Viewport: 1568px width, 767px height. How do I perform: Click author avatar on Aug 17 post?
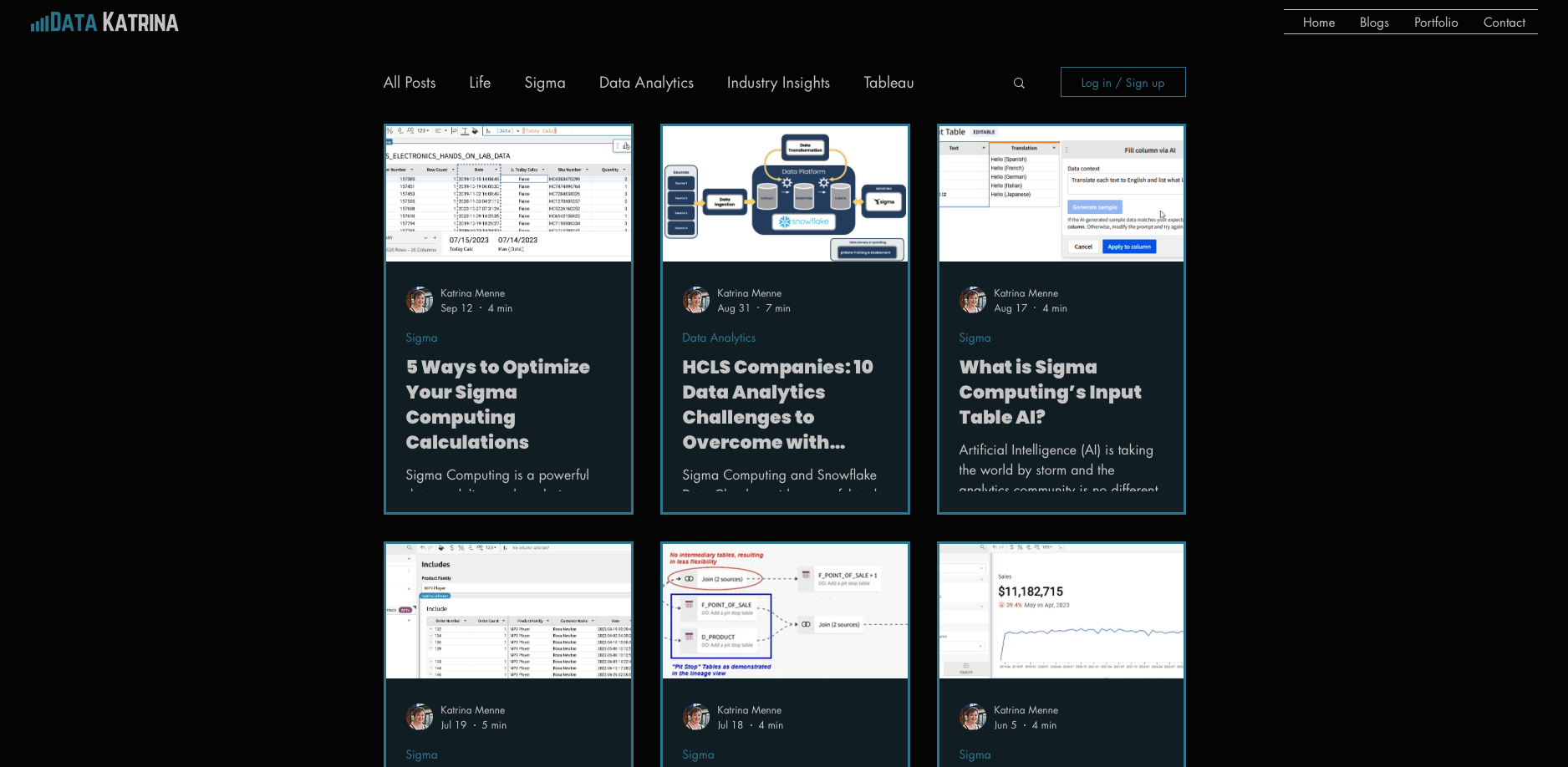972,300
